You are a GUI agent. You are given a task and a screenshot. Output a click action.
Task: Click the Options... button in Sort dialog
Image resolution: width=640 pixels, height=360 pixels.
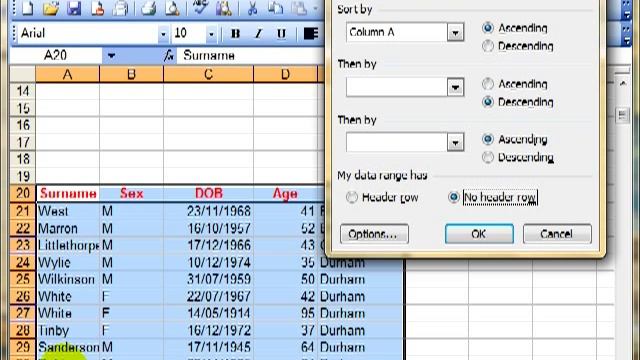374,234
